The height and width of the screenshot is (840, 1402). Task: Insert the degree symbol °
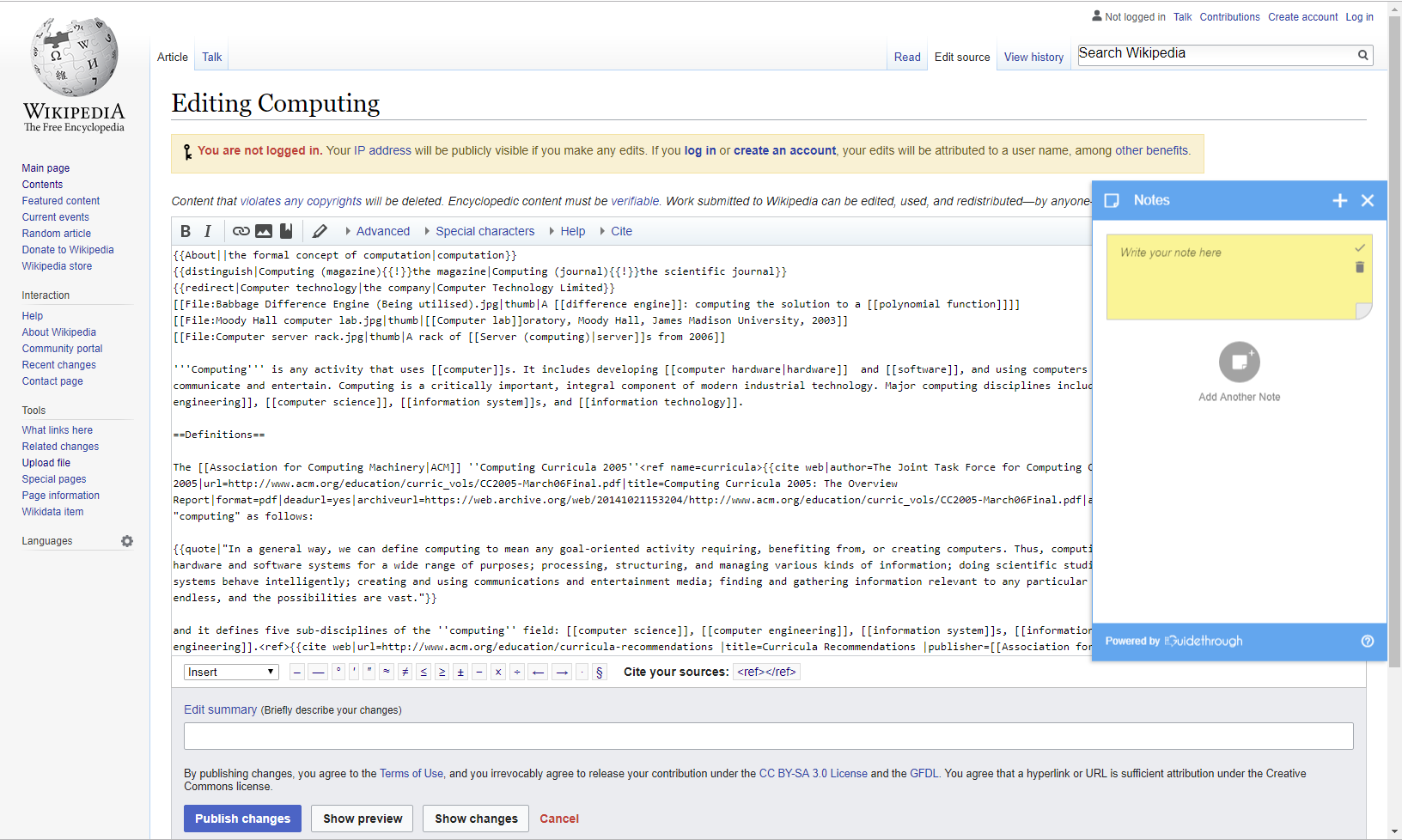tap(338, 672)
